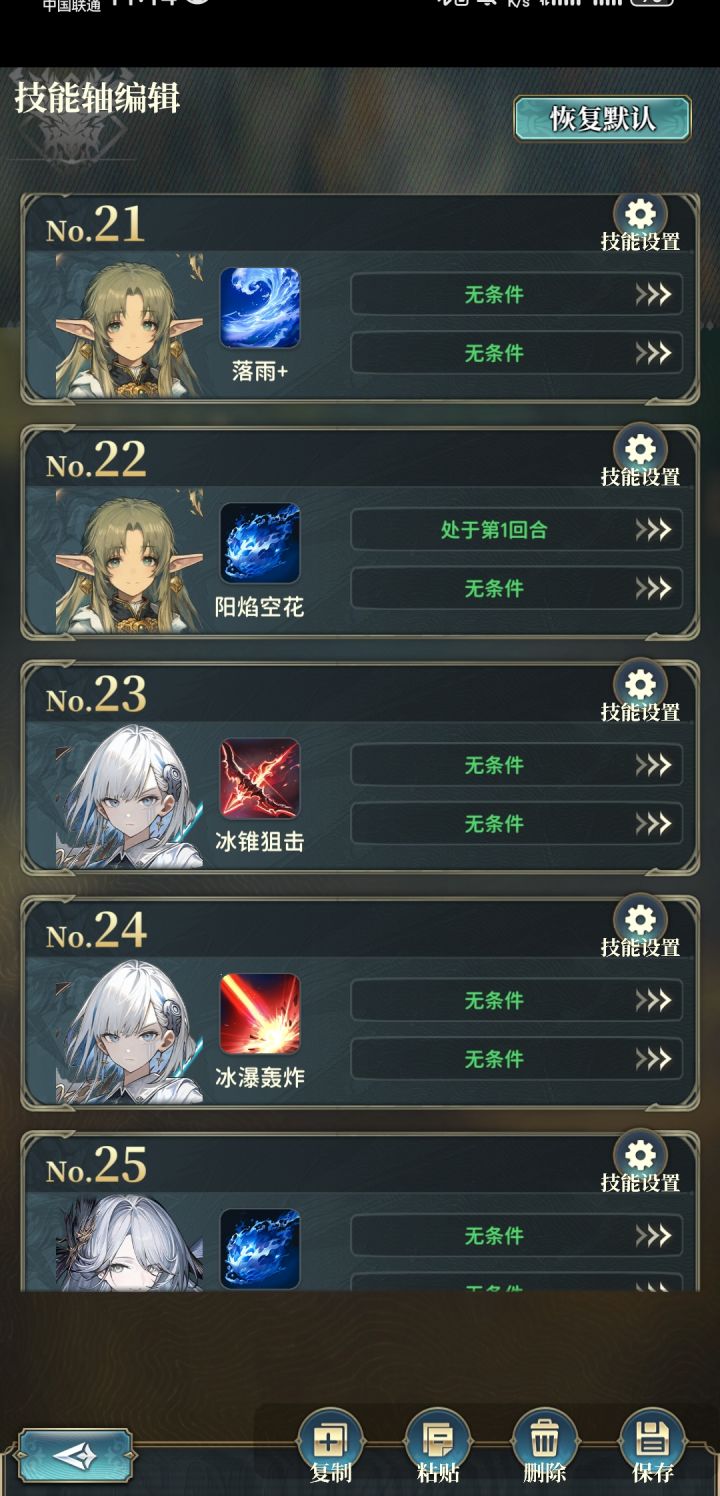
Task: Open skill settings gear for No.21
Action: coord(640,215)
